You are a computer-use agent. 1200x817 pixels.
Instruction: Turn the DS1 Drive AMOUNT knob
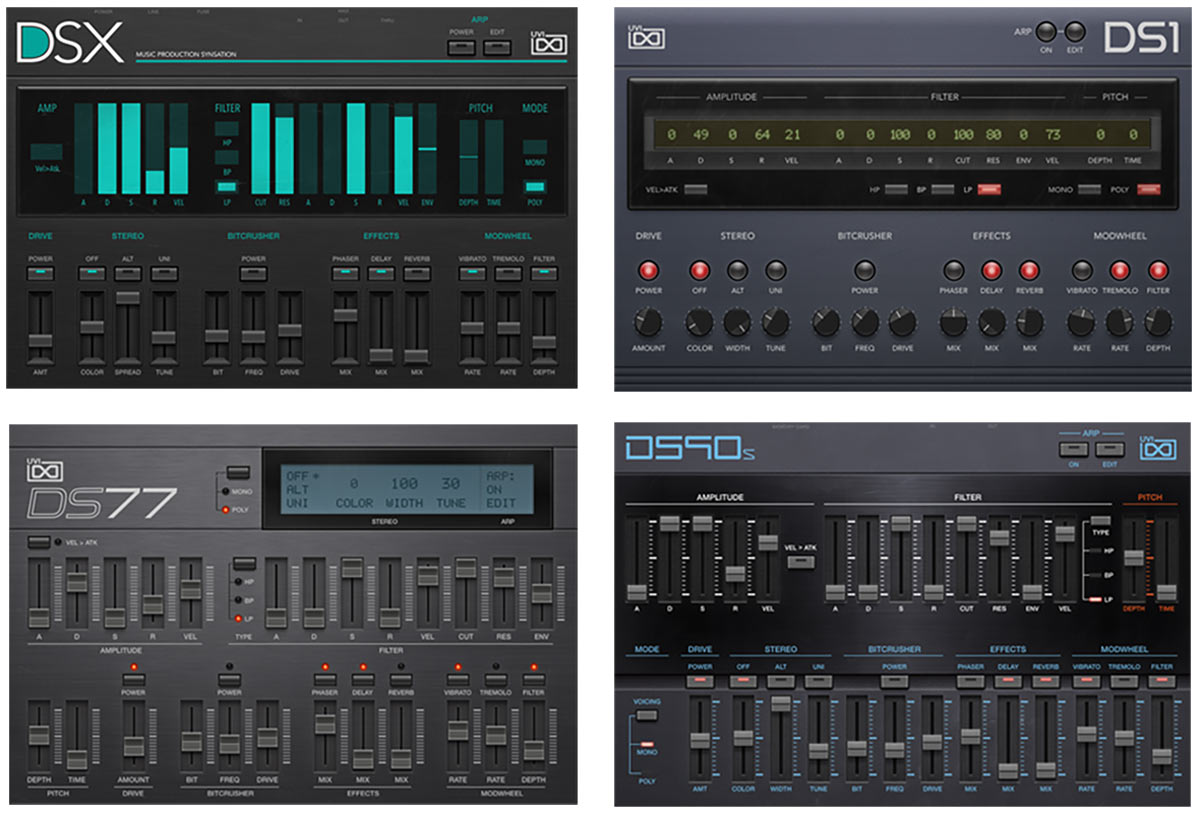(647, 322)
